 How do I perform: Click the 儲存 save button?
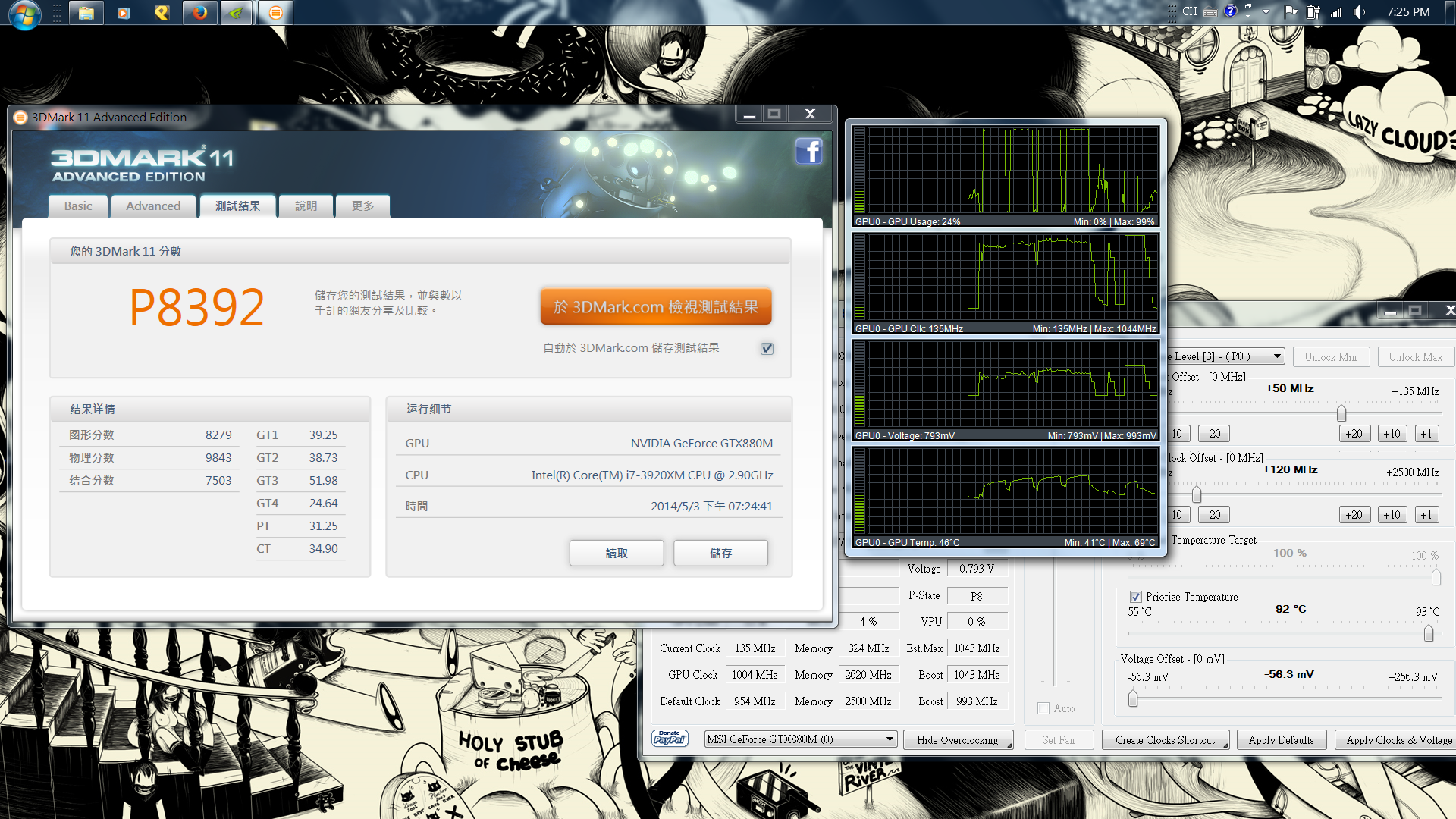[x=720, y=553]
